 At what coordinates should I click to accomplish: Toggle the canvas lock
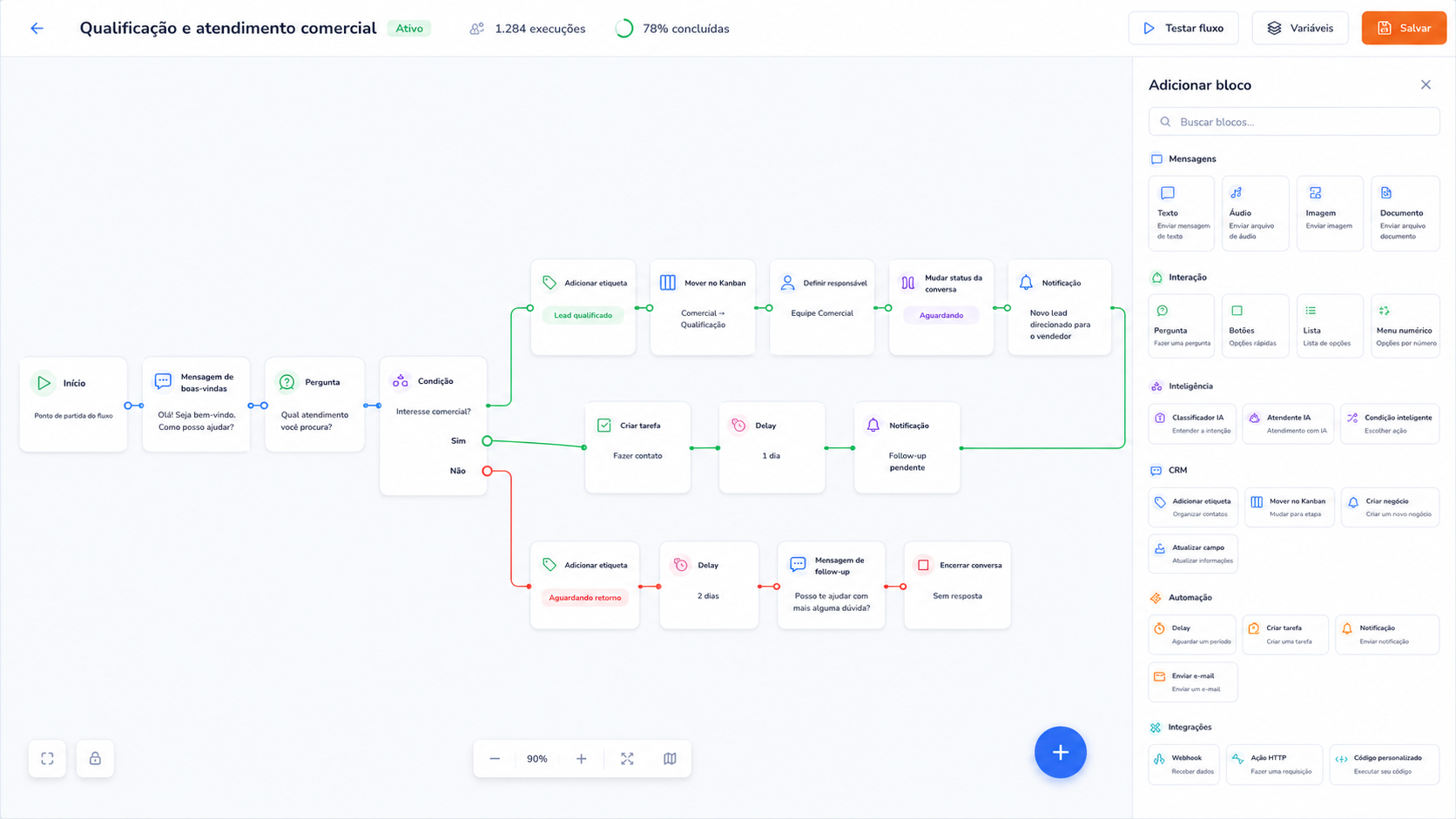tap(95, 759)
